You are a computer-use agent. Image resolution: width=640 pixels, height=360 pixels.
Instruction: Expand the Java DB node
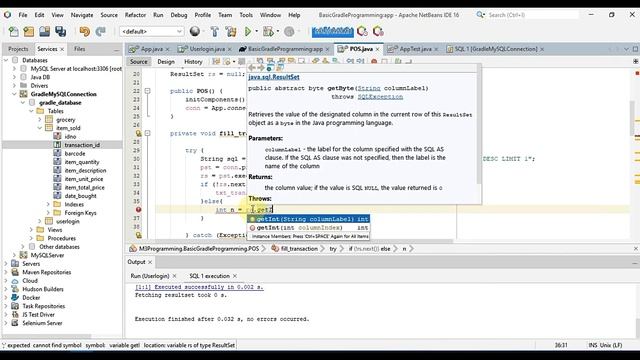coord(15,77)
